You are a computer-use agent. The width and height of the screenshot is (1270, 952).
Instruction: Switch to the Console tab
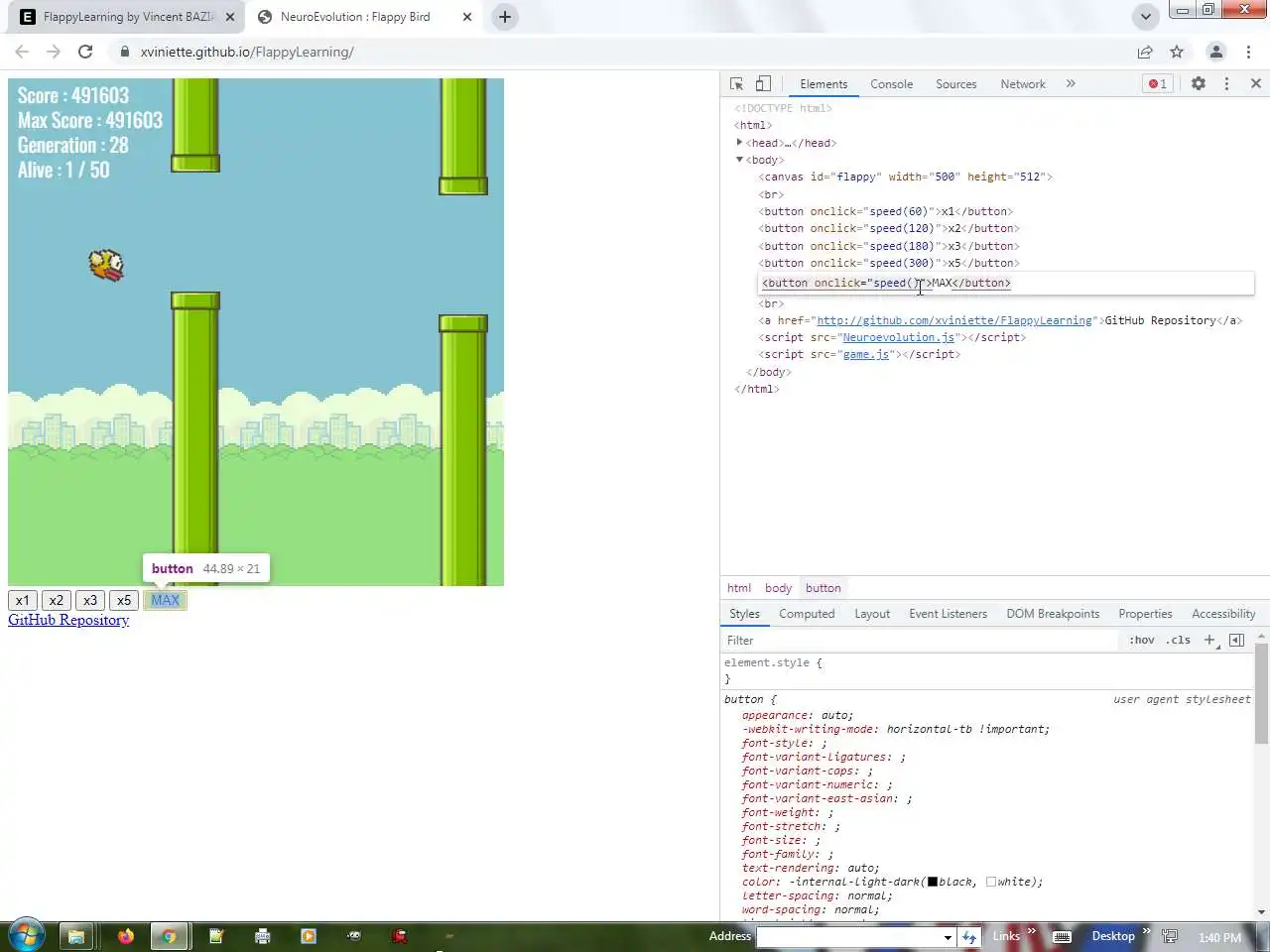click(891, 84)
